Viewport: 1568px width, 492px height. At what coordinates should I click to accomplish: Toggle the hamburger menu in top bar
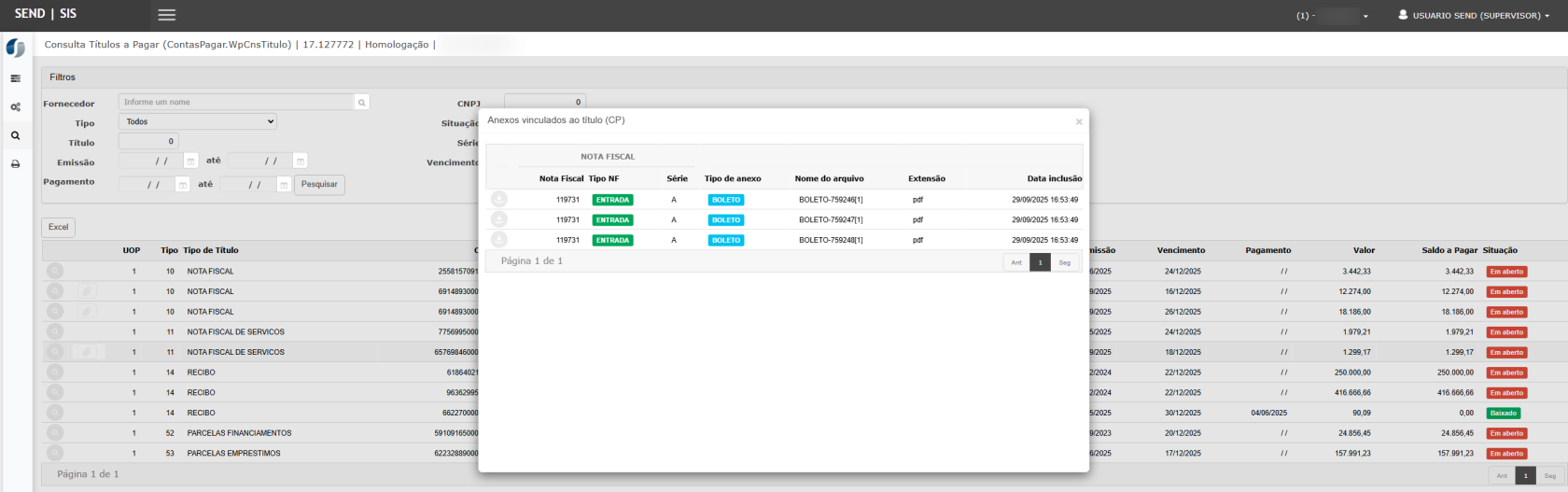(167, 15)
